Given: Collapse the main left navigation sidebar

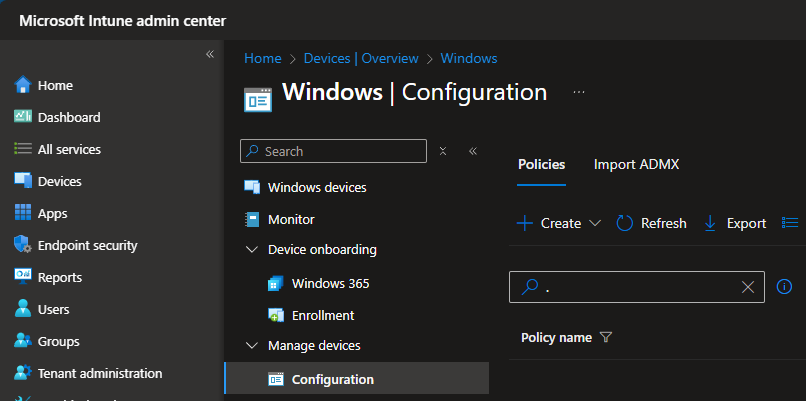Looking at the screenshot, I should click(210, 54).
